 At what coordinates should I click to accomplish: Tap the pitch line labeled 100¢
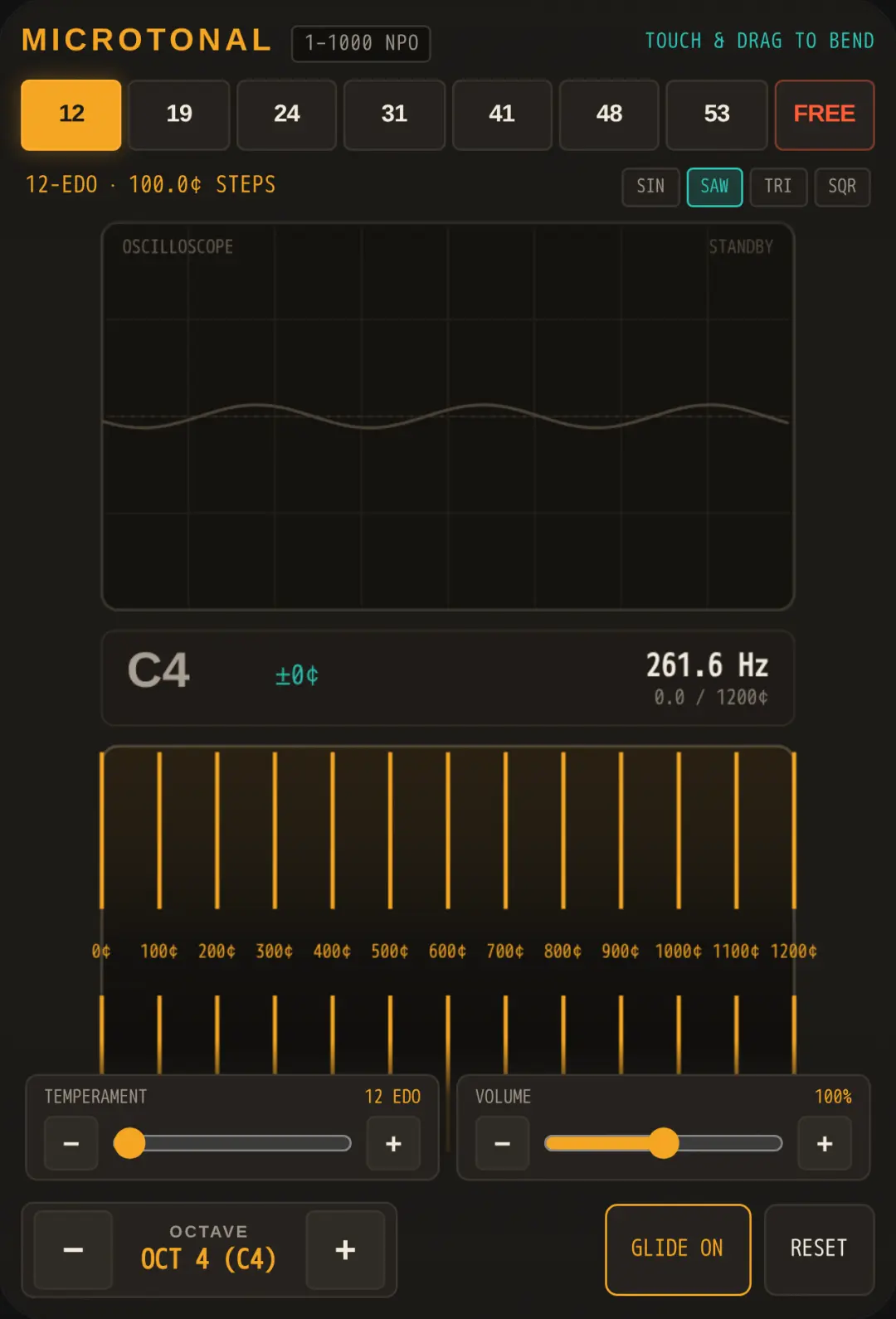[159, 830]
